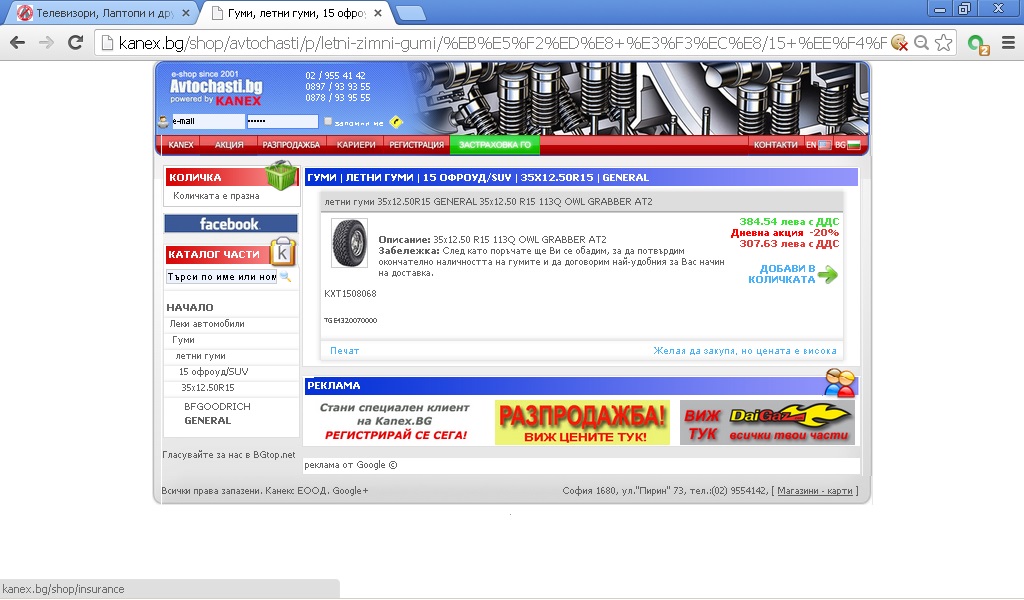Reload the page with the refresh icon
The height and width of the screenshot is (600, 1024).
pos(76,42)
